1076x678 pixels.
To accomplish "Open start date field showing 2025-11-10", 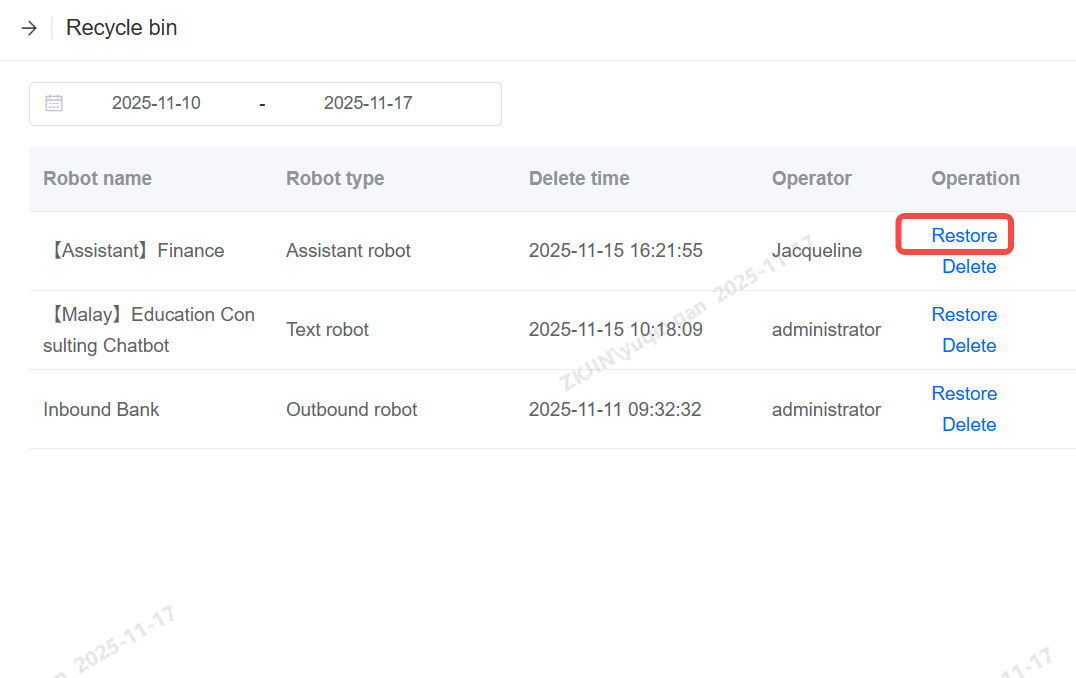I will click(x=156, y=103).
